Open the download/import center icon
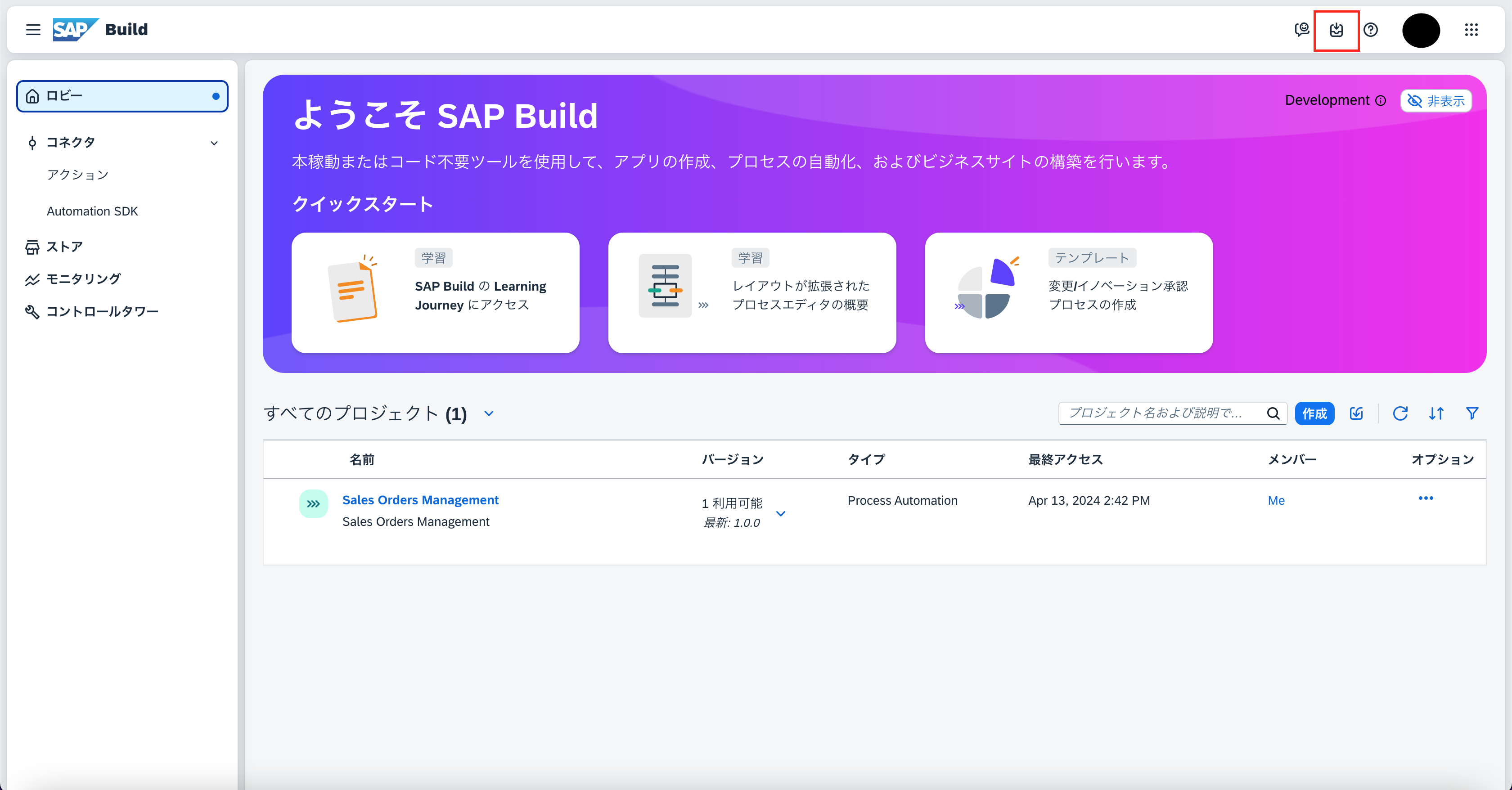1512x790 pixels. 1336,31
